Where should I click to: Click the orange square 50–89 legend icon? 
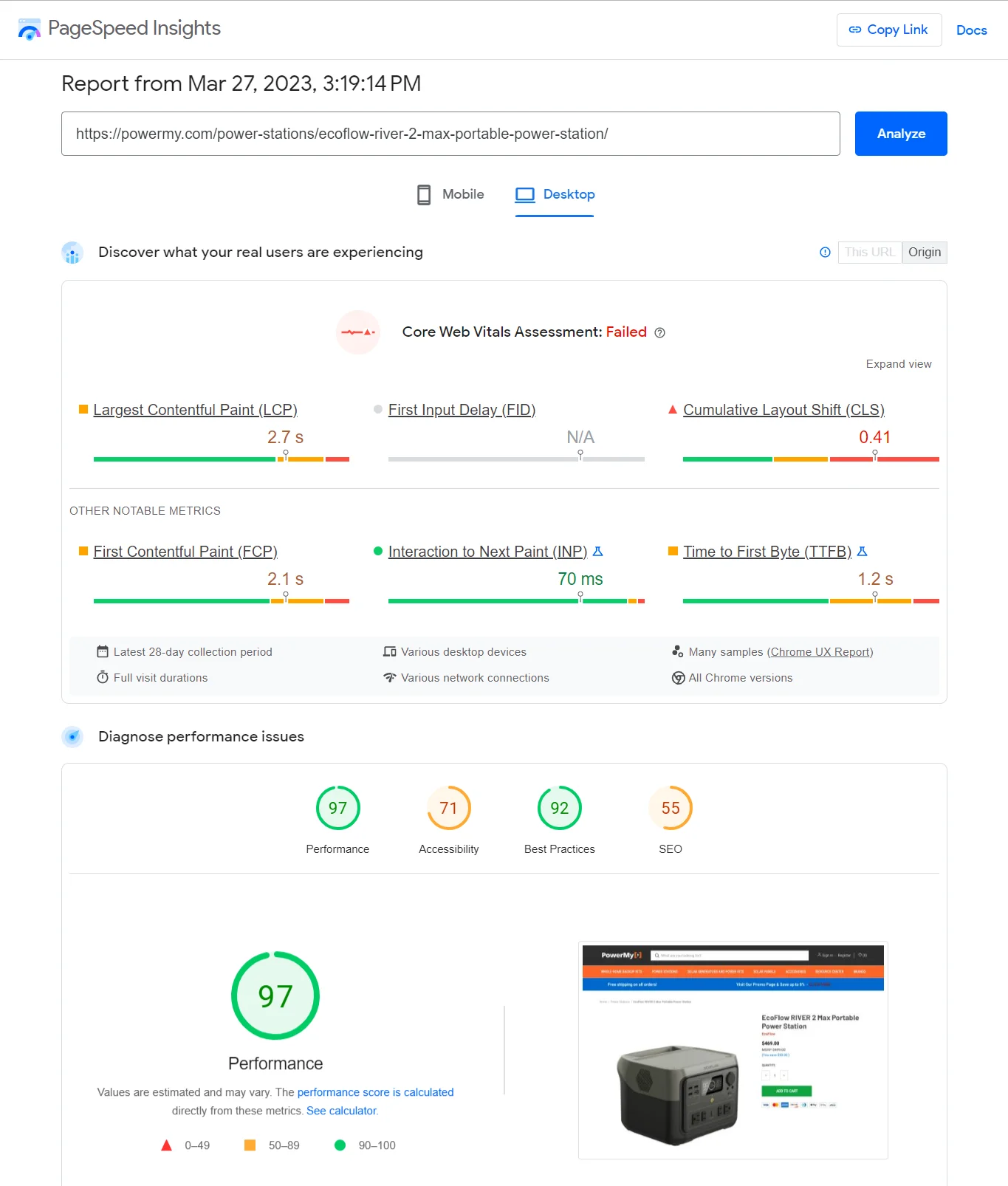[x=250, y=1145]
